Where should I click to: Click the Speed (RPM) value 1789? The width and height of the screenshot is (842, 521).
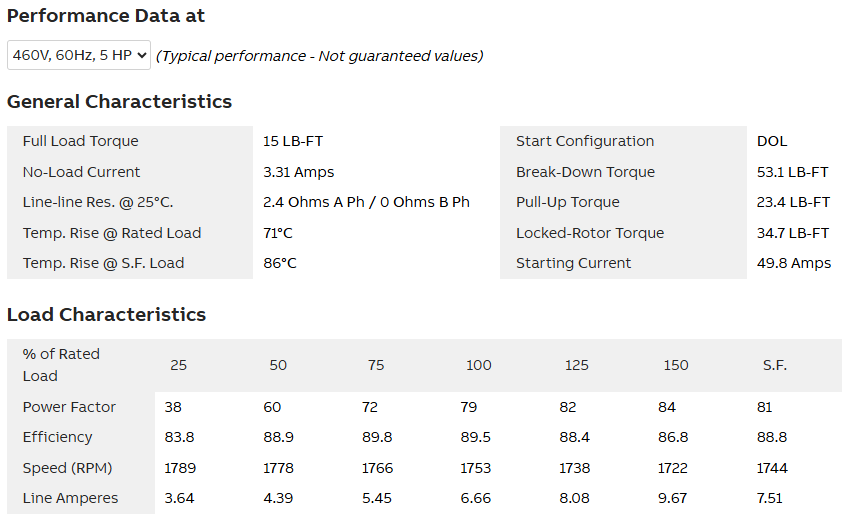click(178, 468)
